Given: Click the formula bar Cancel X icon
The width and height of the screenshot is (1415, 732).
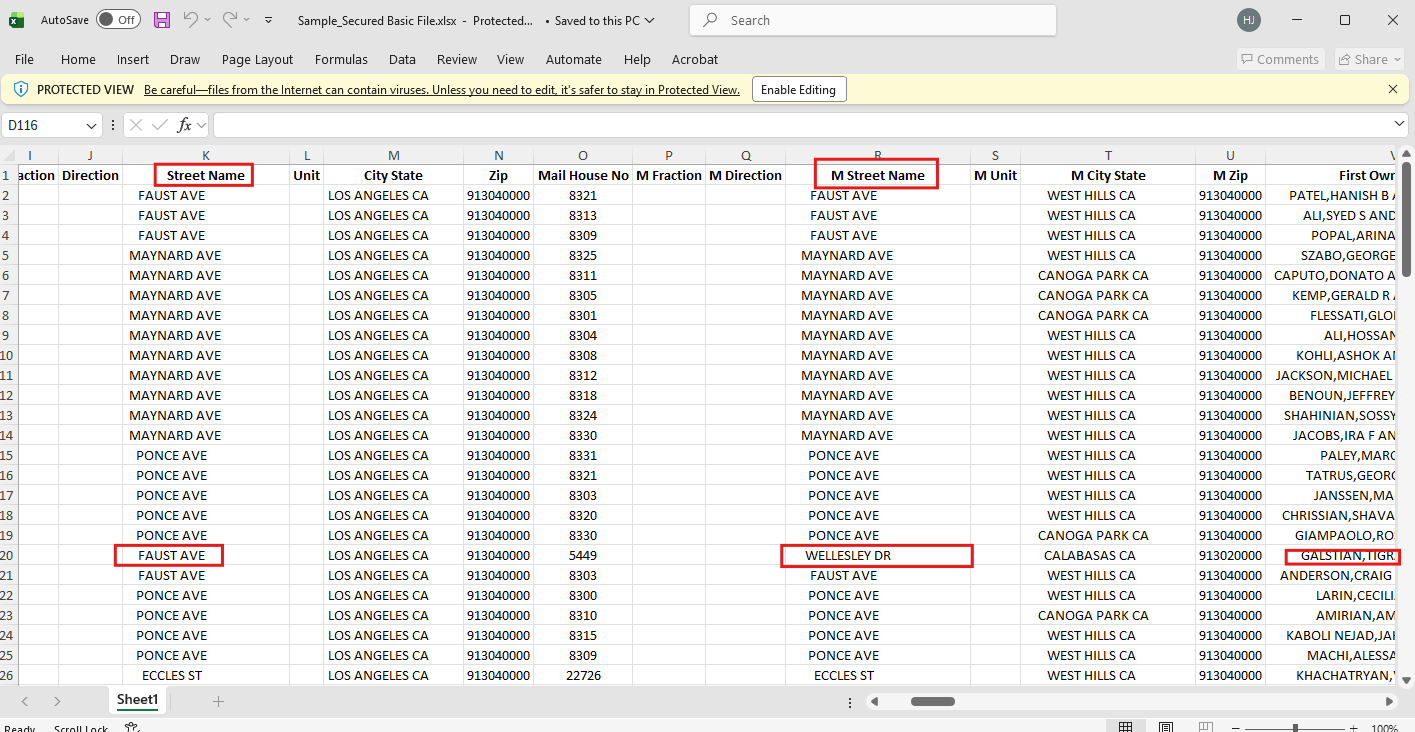Looking at the screenshot, I should click(x=136, y=125).
